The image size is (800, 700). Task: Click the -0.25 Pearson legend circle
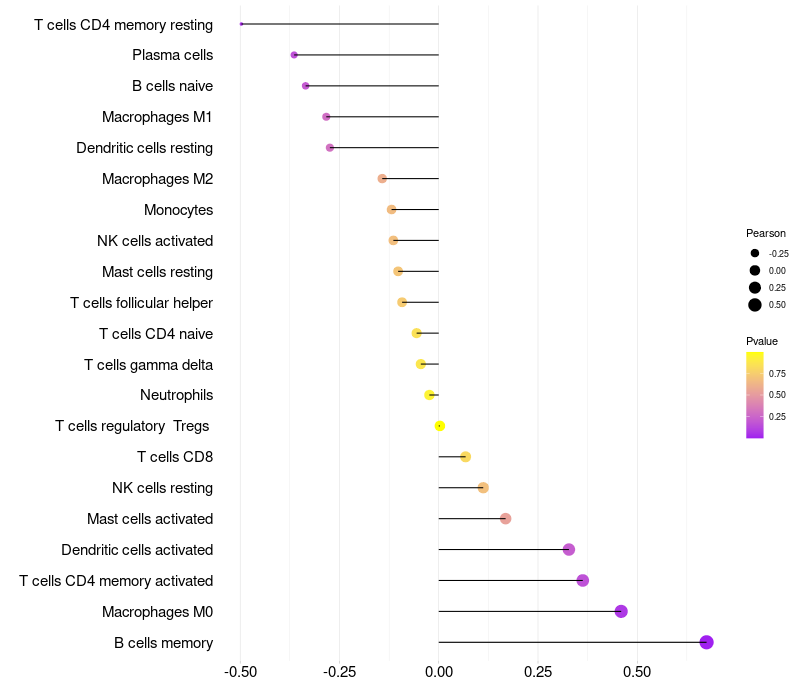(755, 254)
